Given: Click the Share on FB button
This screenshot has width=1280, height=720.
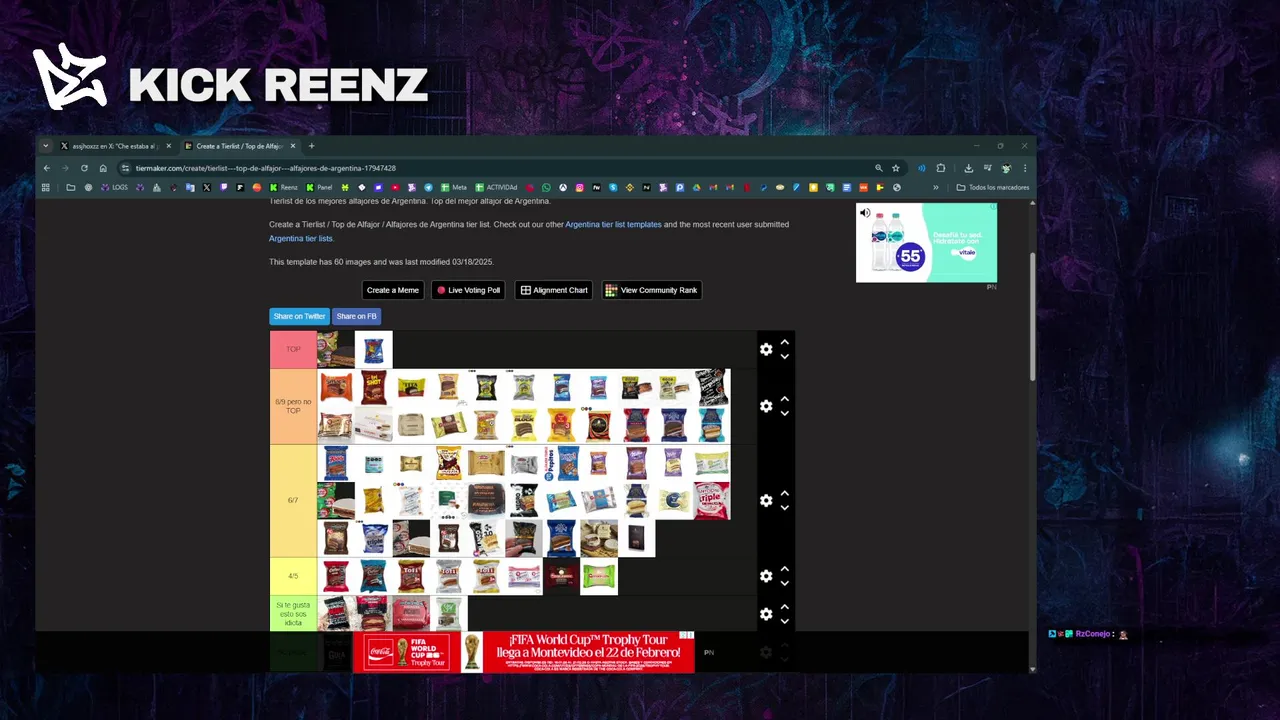Looking at the screenshot, I should pyautogui.click(x=356, y=316).
